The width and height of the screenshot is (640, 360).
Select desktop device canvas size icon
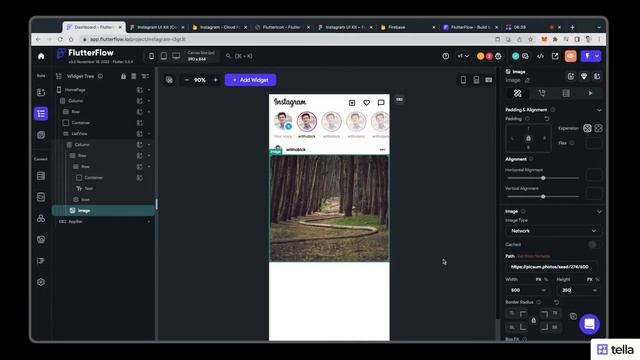176,56
